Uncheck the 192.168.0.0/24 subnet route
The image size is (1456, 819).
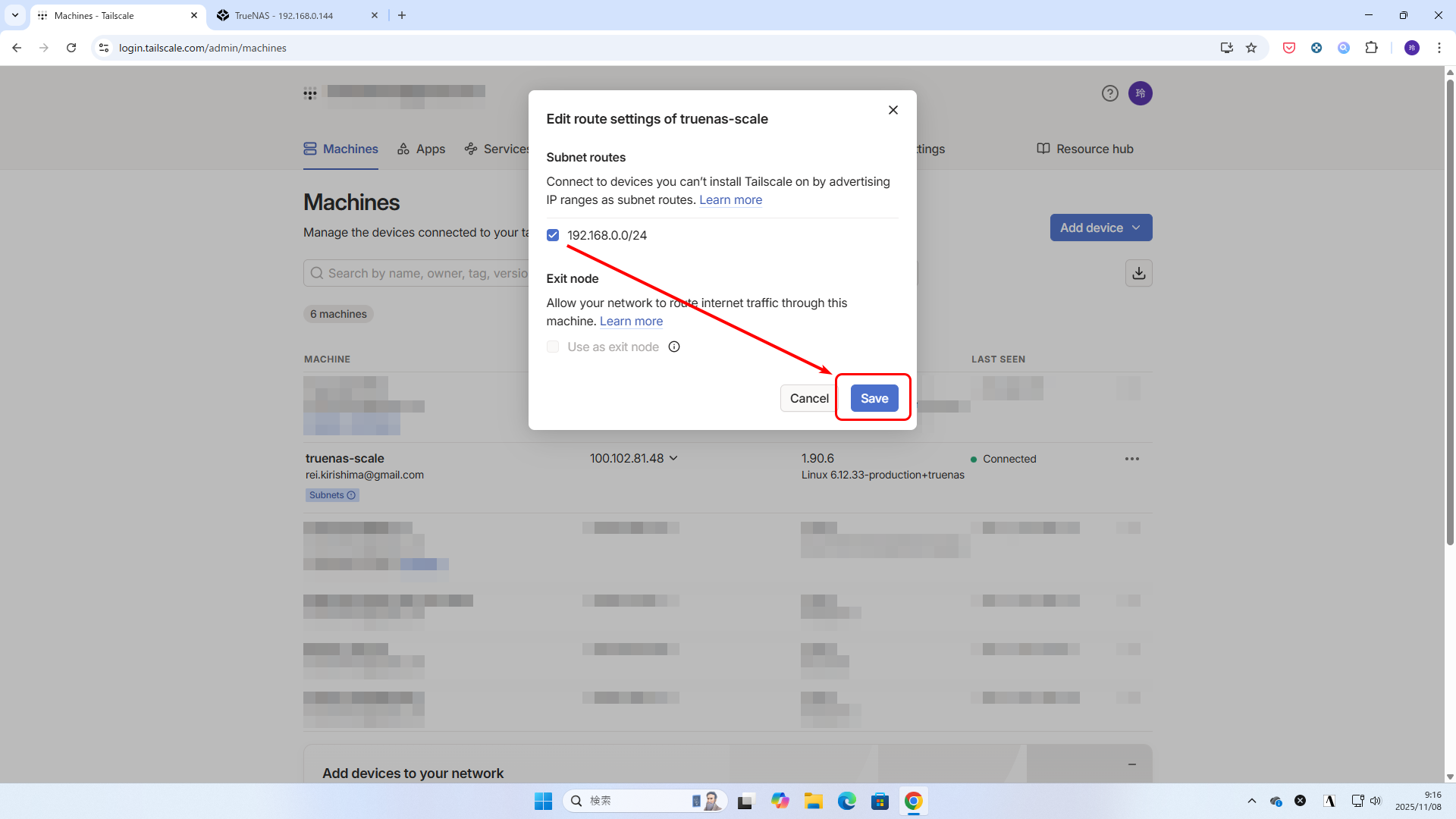click(x=553, y=235)
